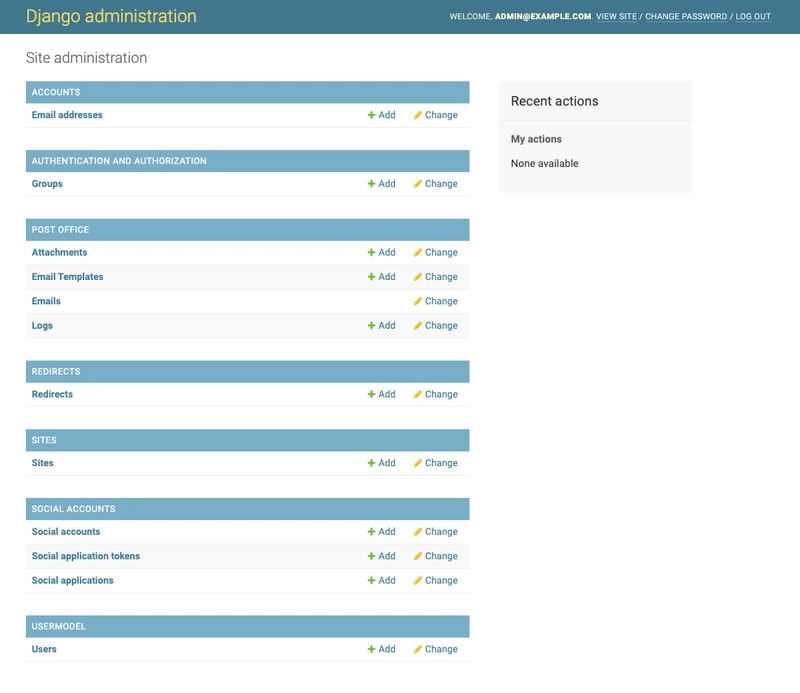Click the plus icon in Users row
800x693 pixels.
371,649
